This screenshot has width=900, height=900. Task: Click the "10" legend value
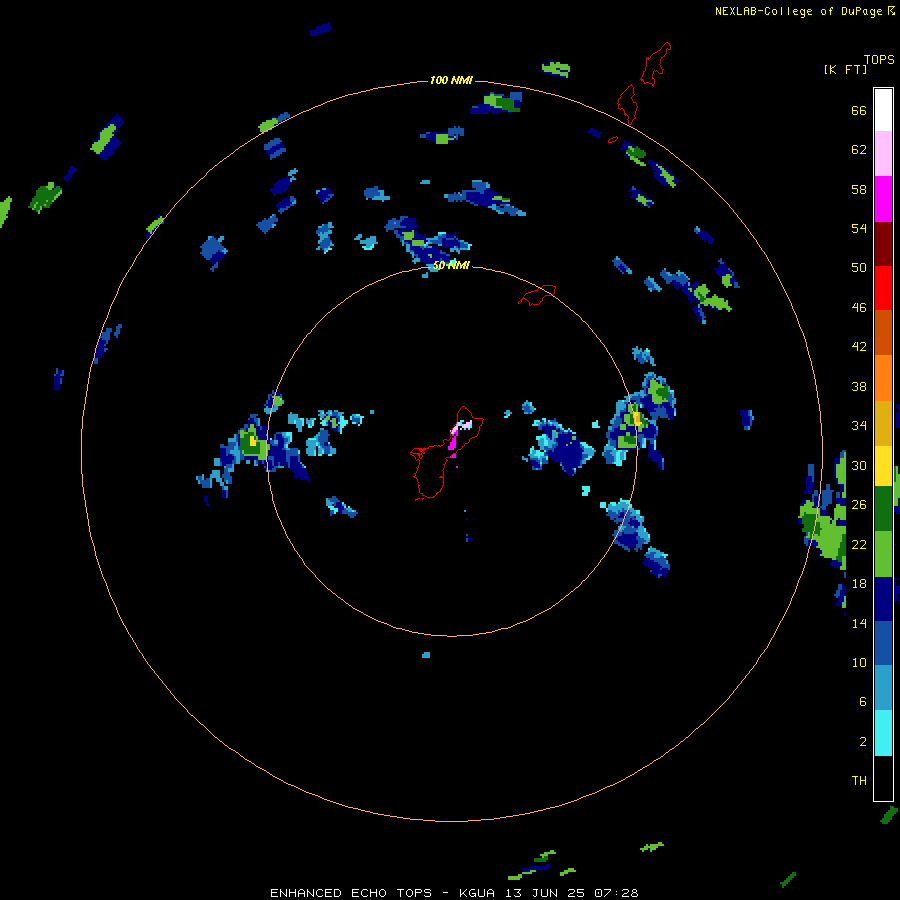tap(859, 662)
